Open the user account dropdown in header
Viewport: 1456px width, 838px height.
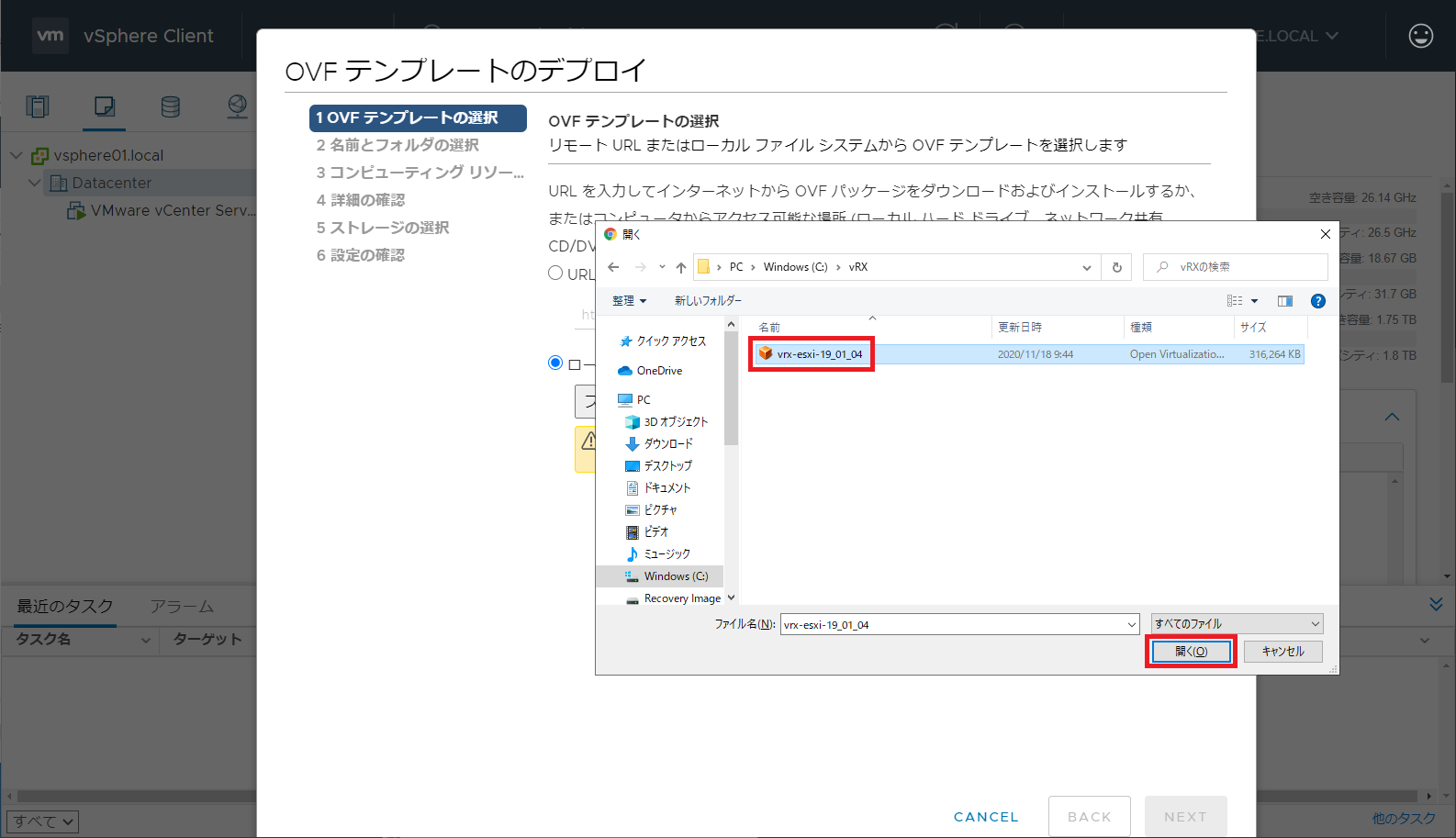pyautogui.click(x=1297, y=36)
